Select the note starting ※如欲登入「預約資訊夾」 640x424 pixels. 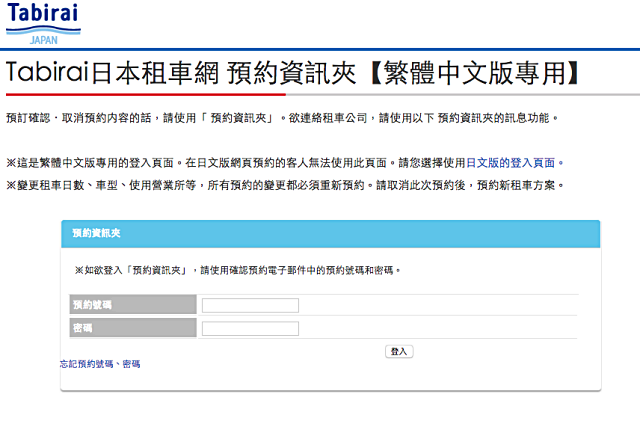pos(238,270)
